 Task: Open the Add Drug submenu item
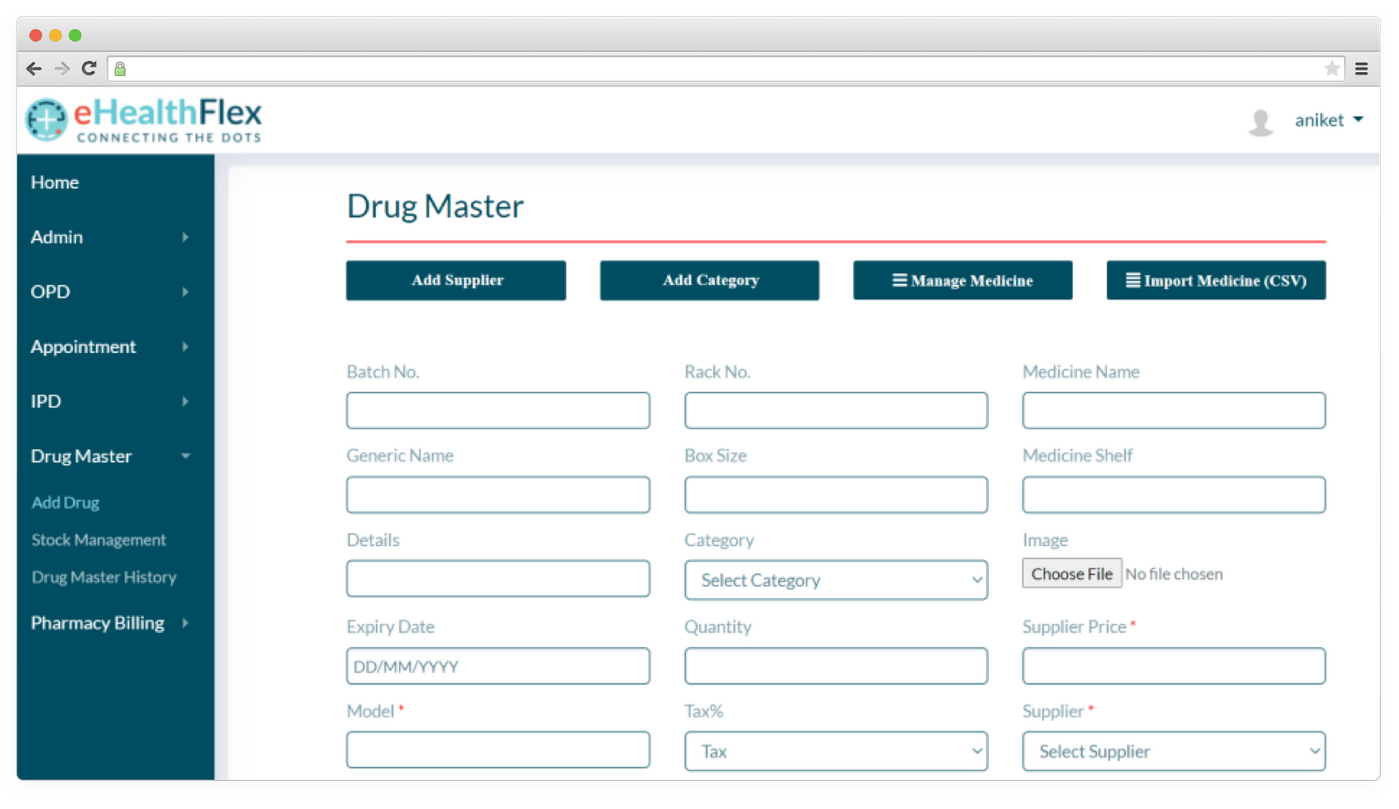point(66,503)
